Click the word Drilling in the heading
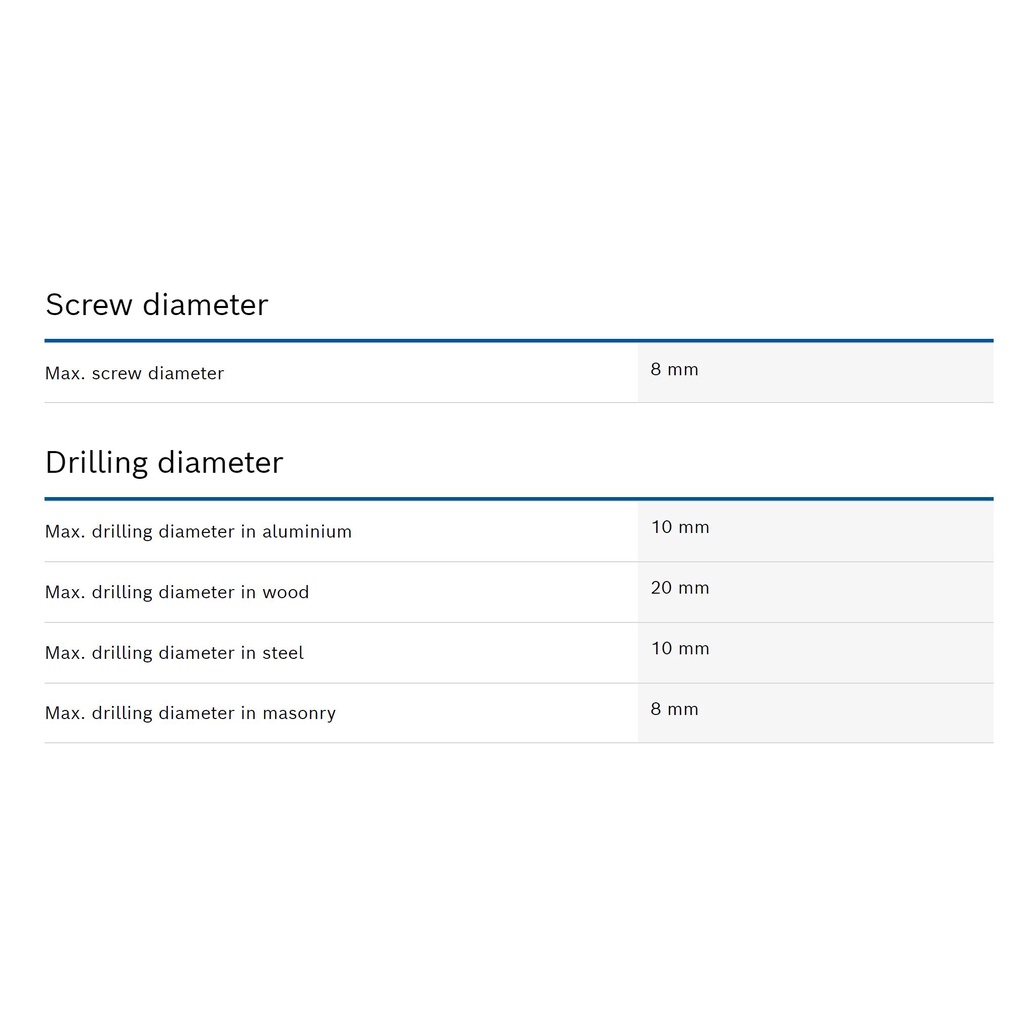Image resolution: width=1024 pixels, height=1024 pixels. tap(98, 463)
